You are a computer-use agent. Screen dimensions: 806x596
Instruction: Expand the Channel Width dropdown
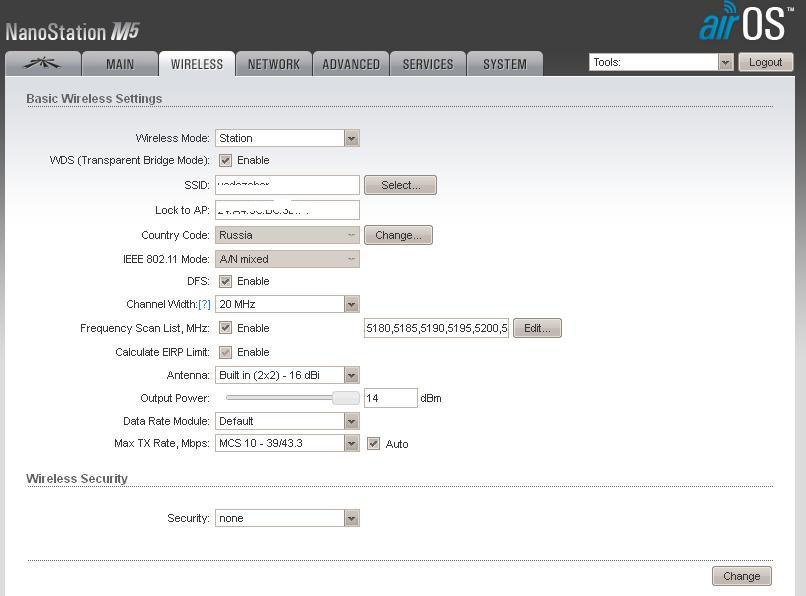coord(287,304)
